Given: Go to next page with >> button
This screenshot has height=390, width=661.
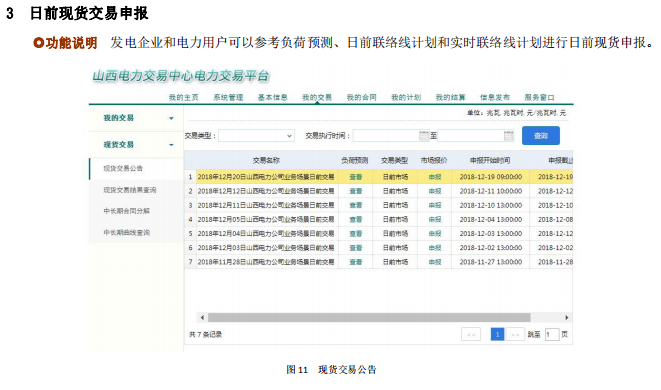Looking at the screenshot, I should 515,334.
